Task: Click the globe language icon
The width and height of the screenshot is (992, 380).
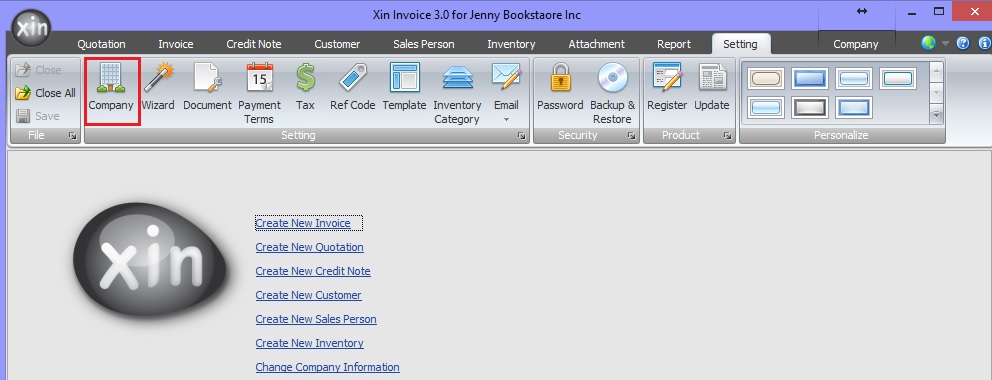Action: coord(928,43)
